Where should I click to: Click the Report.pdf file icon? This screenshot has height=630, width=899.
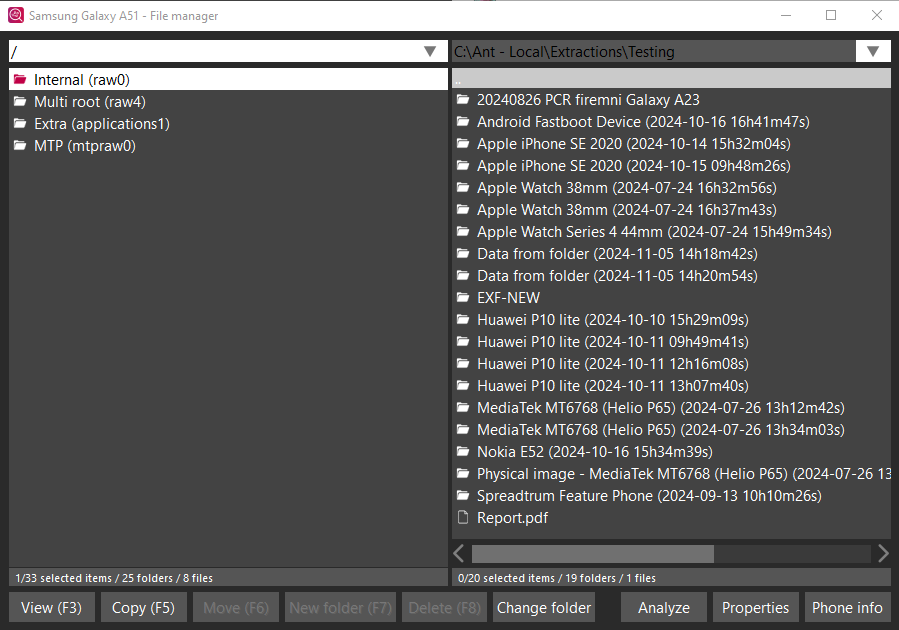pos(462,518)
